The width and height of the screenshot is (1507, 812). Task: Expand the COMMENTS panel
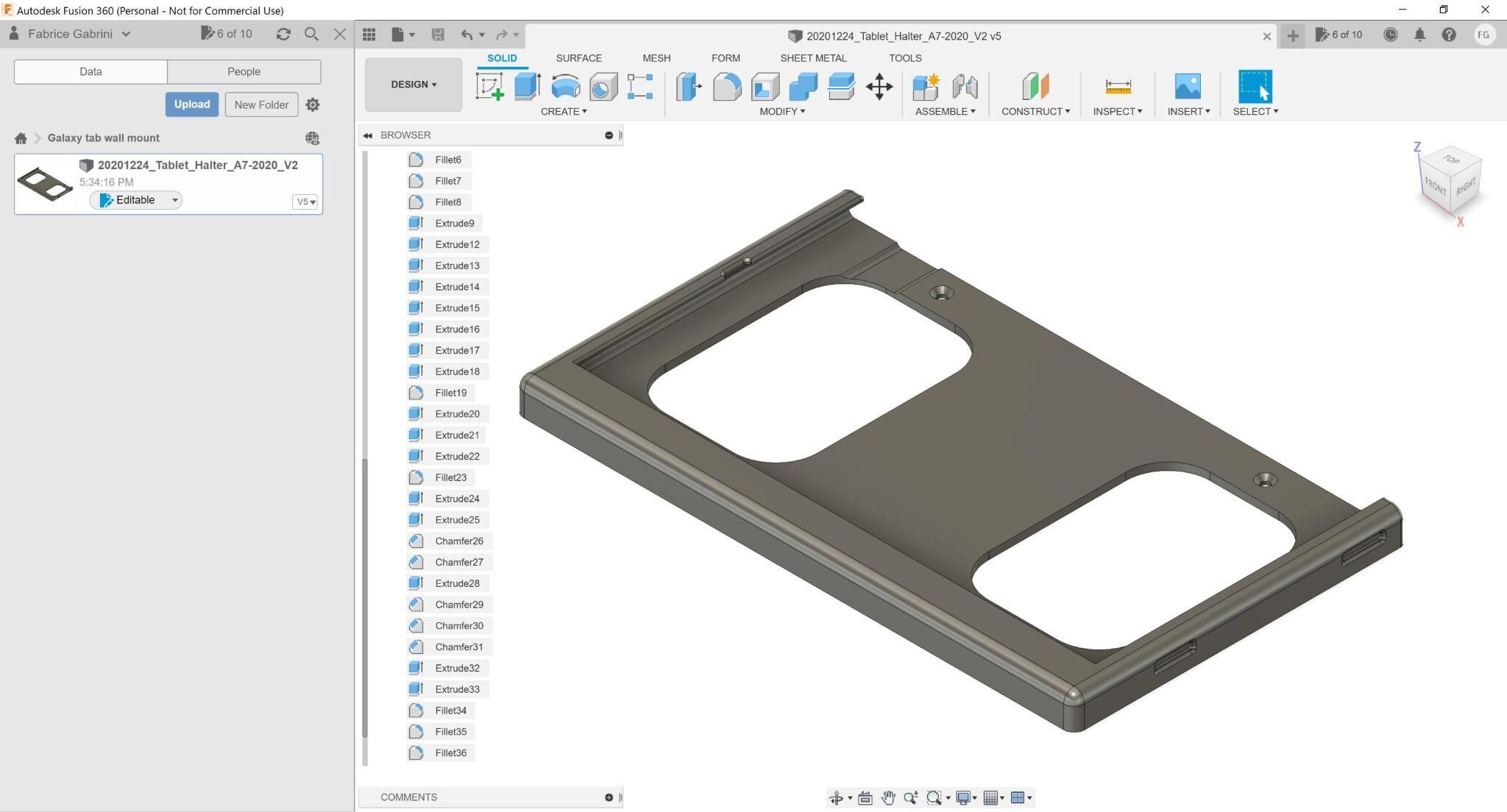tap(609, 797)
